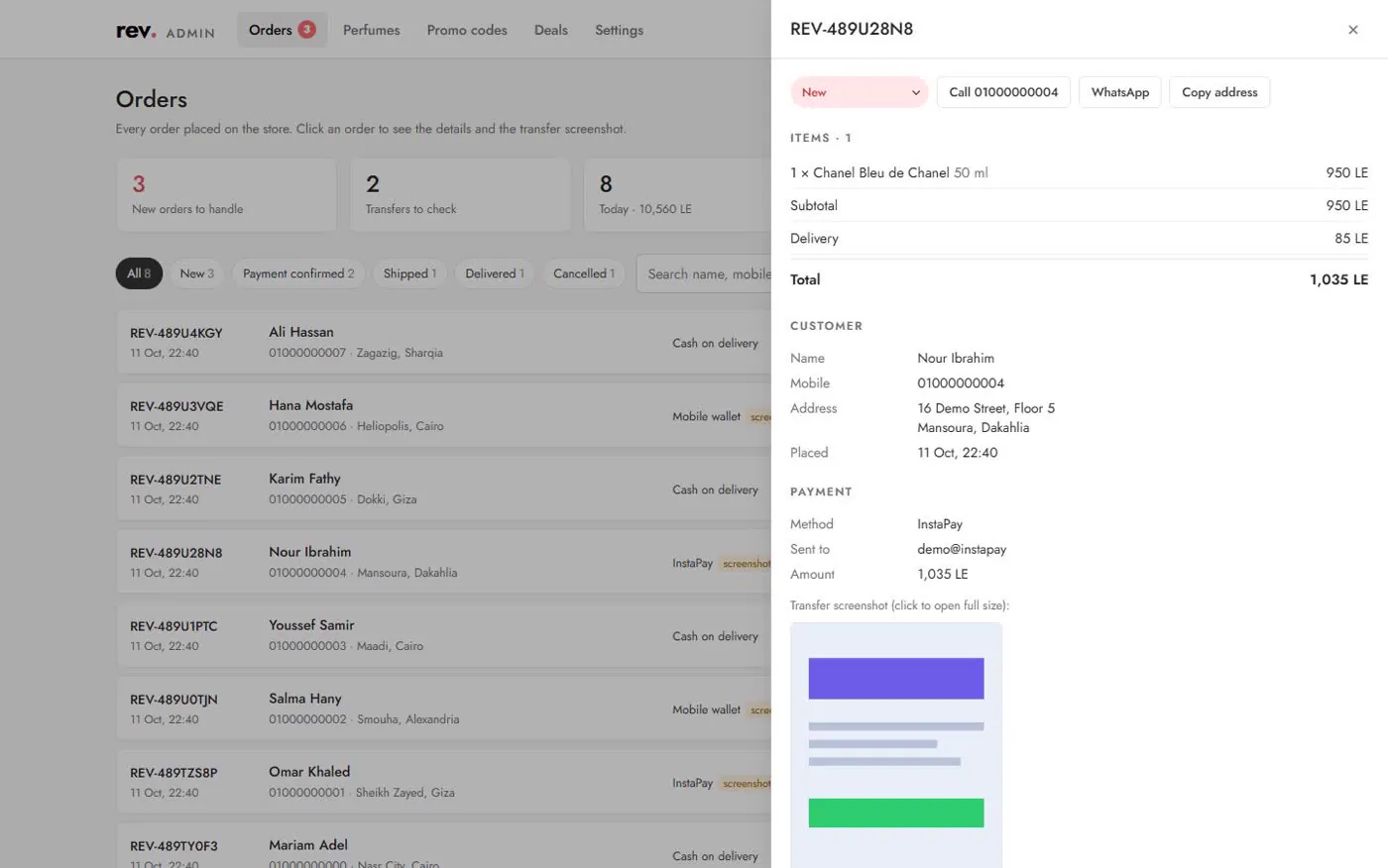Open the transfer screenshot thumbnail
Image resolution: width=1388 pixels, height=868 pixels.
point(896,745)
